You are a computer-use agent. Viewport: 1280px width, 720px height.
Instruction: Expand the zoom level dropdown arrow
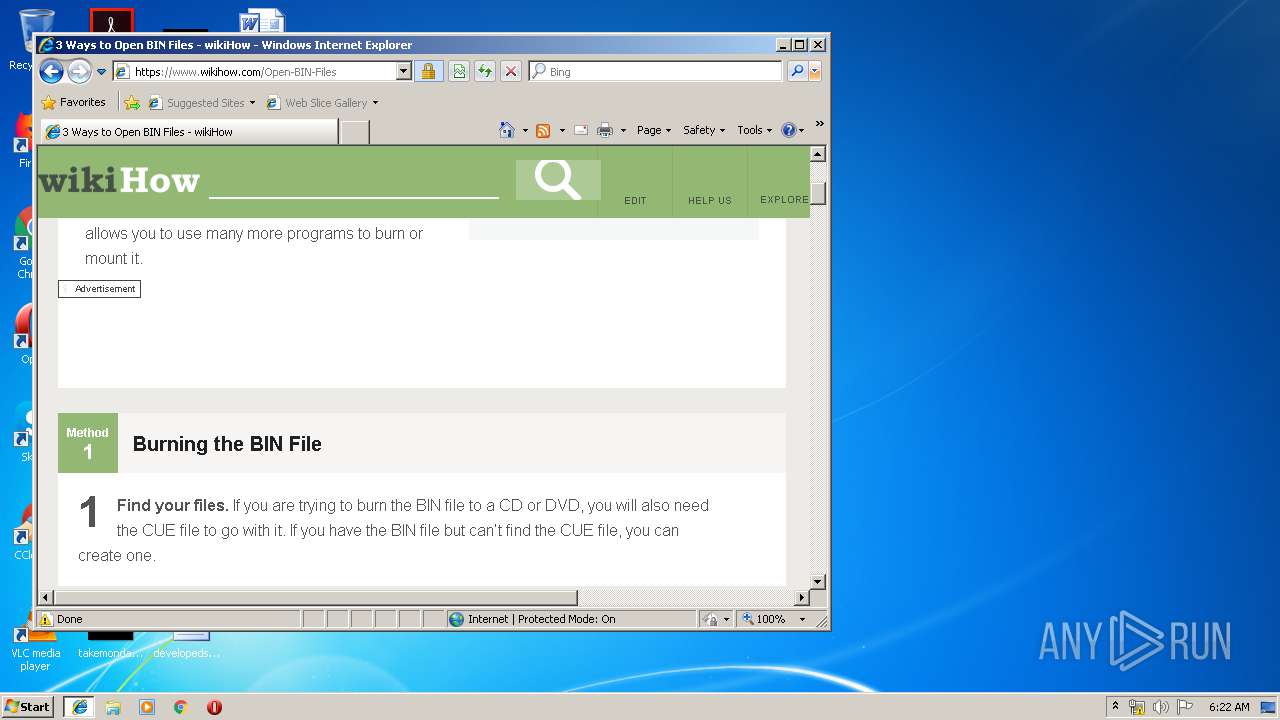point(802,619)
